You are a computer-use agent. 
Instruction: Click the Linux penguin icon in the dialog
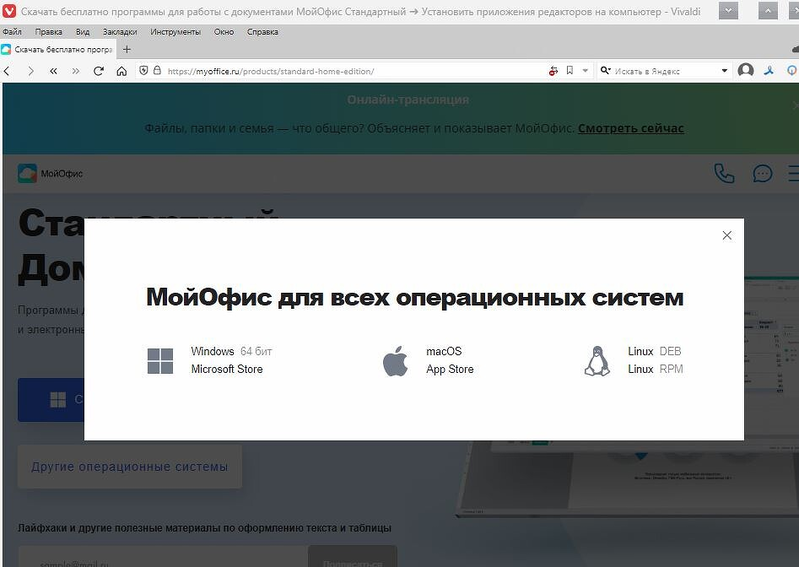(x=597, y=361)
